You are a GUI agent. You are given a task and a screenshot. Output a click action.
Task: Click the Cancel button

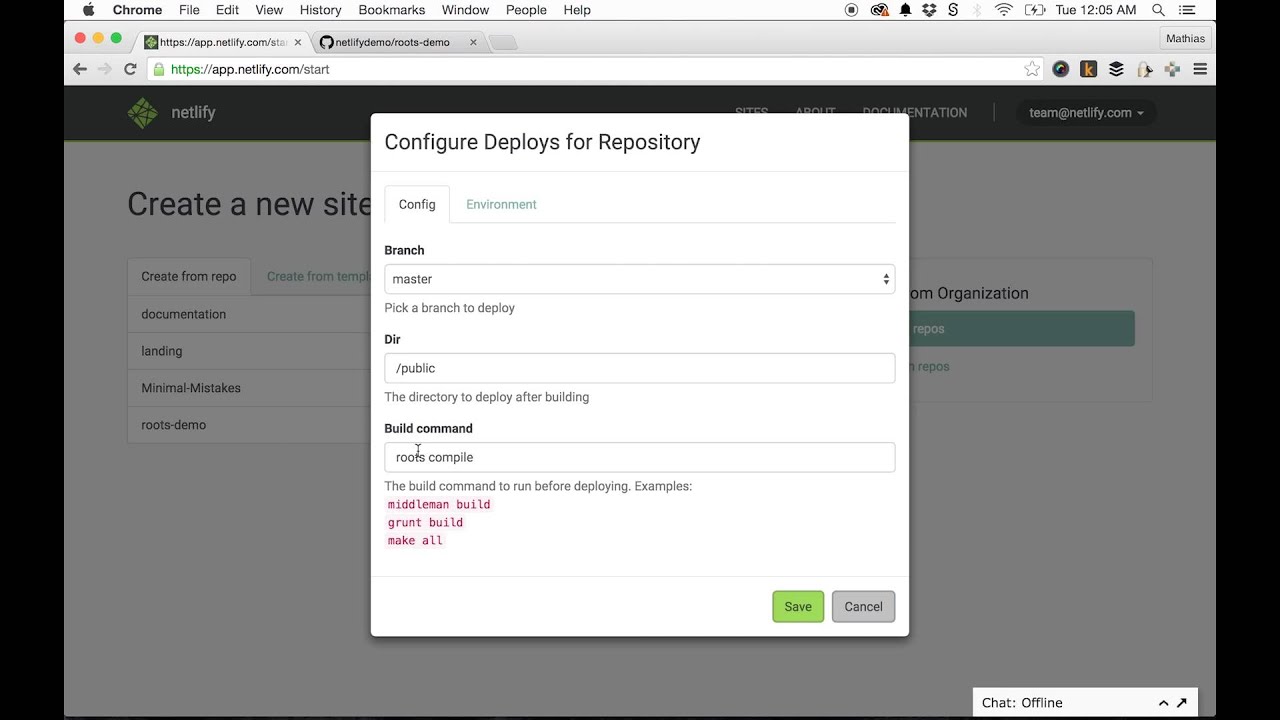coord(863,607)
